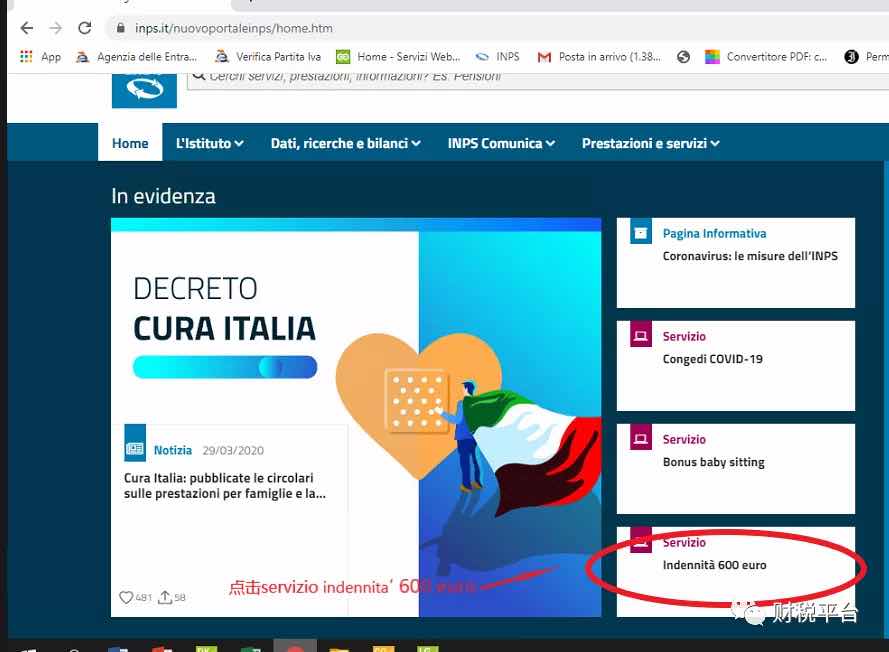Screen dimensions: 889x652
Task: Open the Decreto Cura Italia banner
Action: (x=356, y=417)
